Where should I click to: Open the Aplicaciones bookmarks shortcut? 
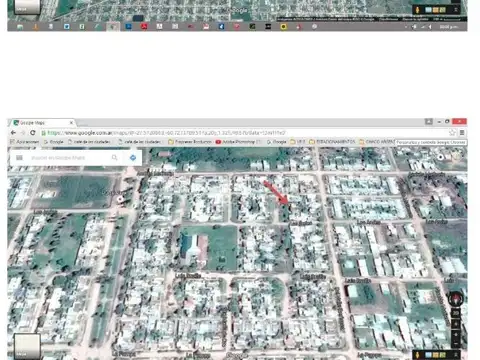pos(25,142)
